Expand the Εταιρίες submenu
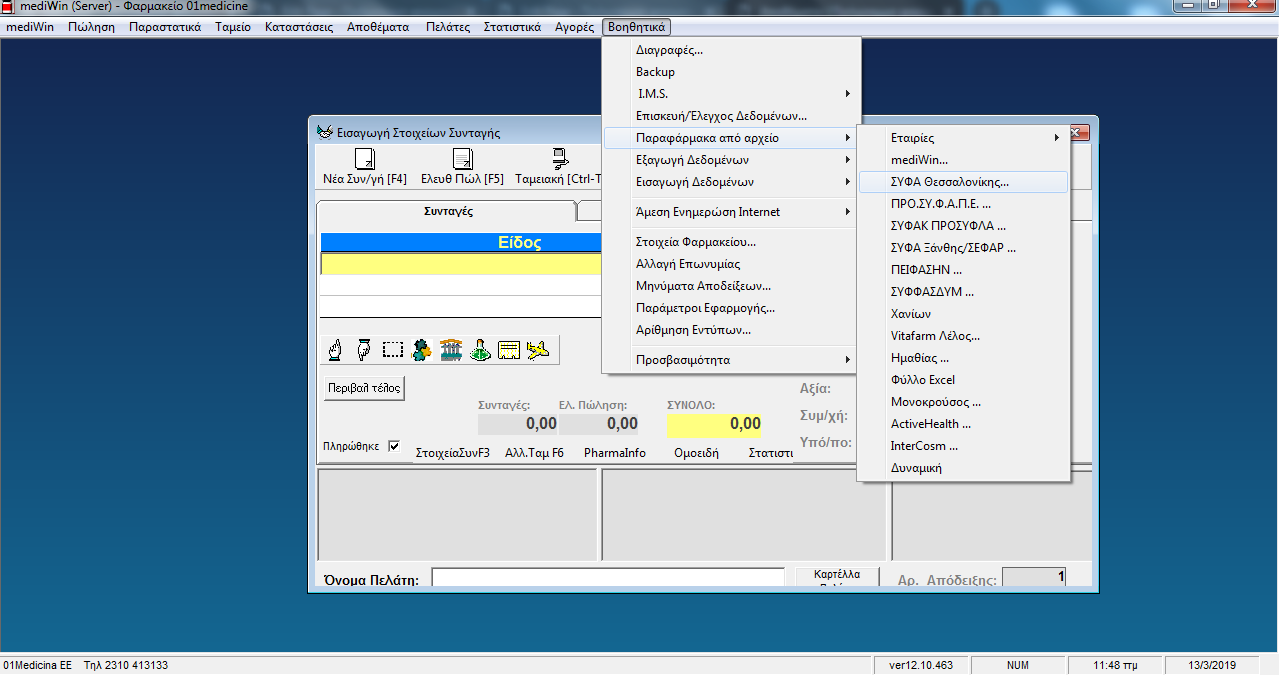Viewport: 1279px width, 675px height. pos(964,138)
